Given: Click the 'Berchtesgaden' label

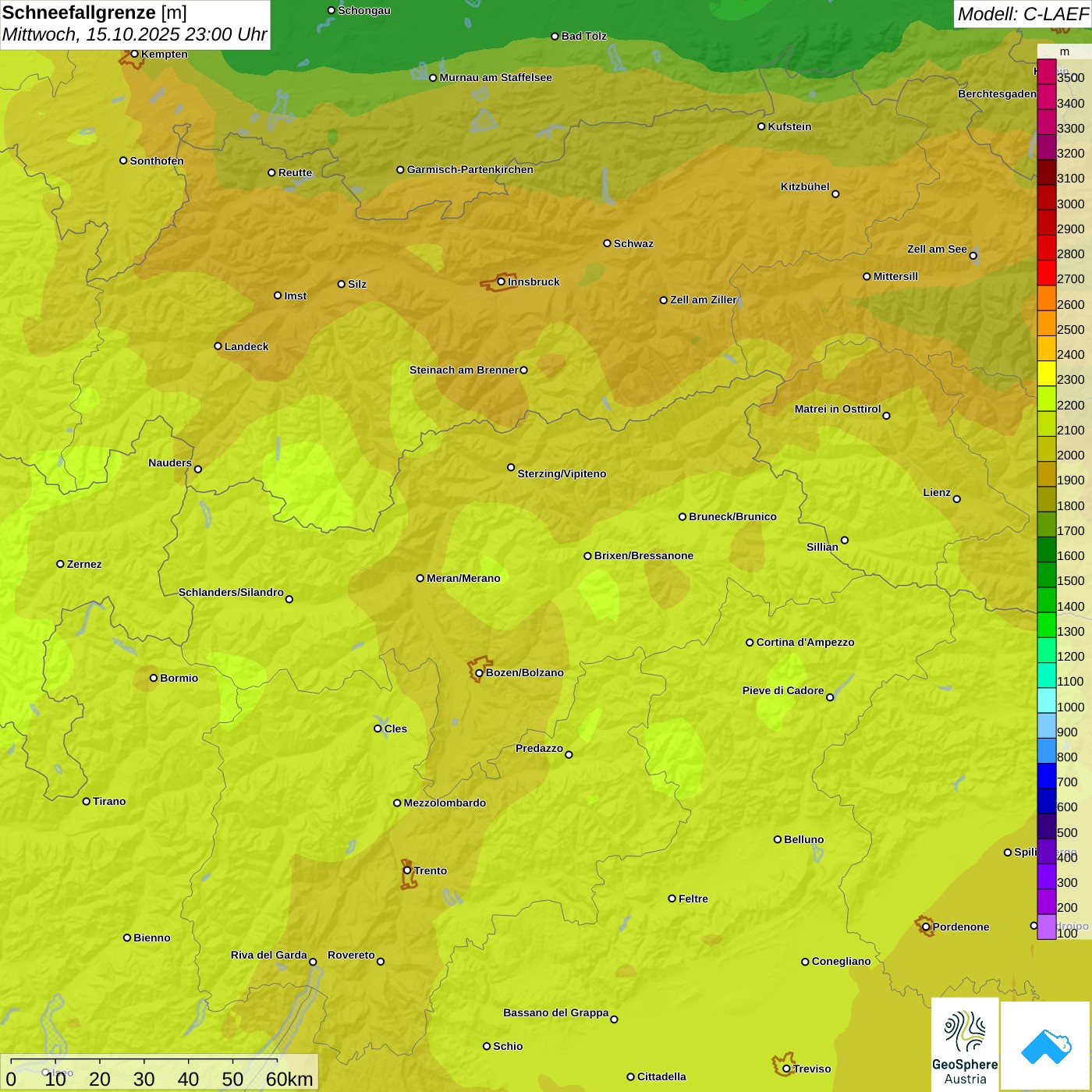Looking at the screenshot, I should tap(998, 94).
